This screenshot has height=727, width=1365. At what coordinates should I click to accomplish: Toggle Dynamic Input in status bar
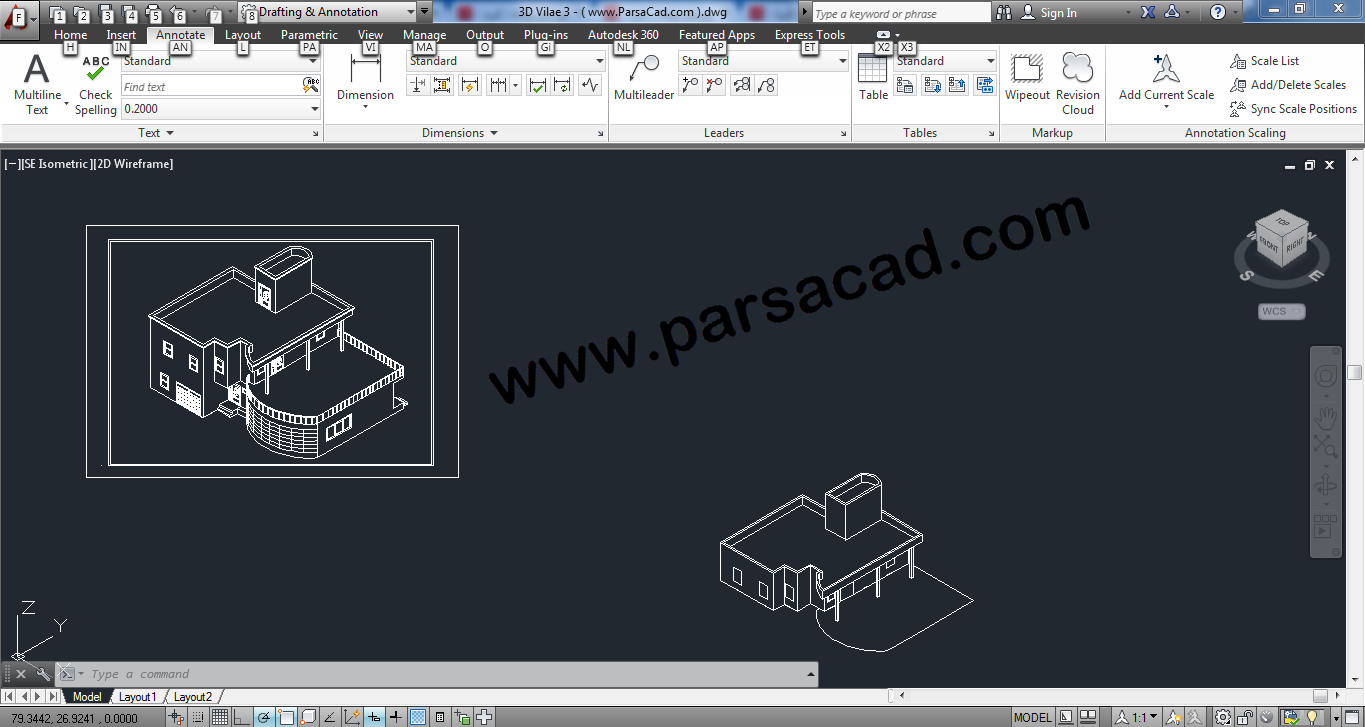click(x=374, y=717)
